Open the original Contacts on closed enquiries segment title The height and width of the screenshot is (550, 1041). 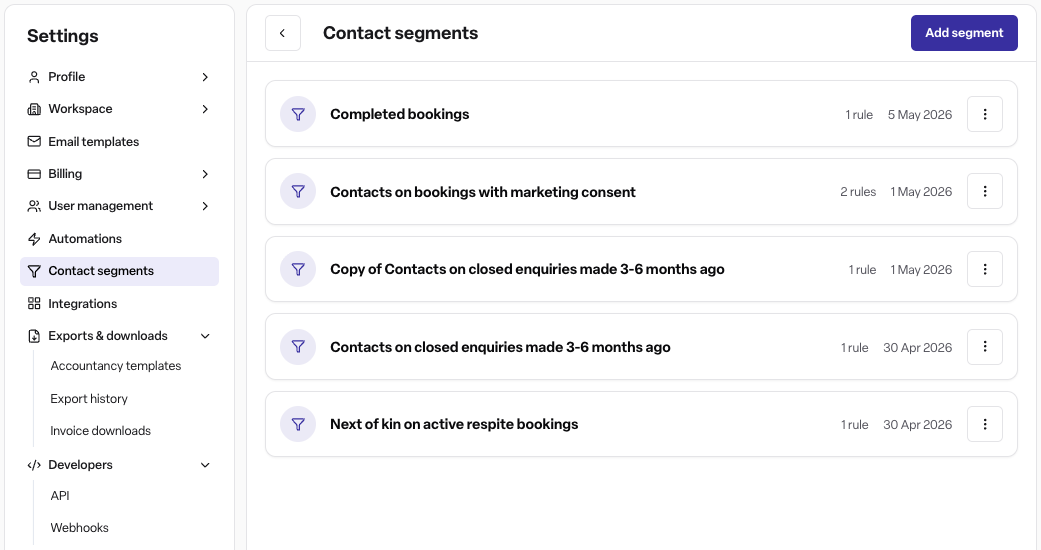click(x=500, y=347)
